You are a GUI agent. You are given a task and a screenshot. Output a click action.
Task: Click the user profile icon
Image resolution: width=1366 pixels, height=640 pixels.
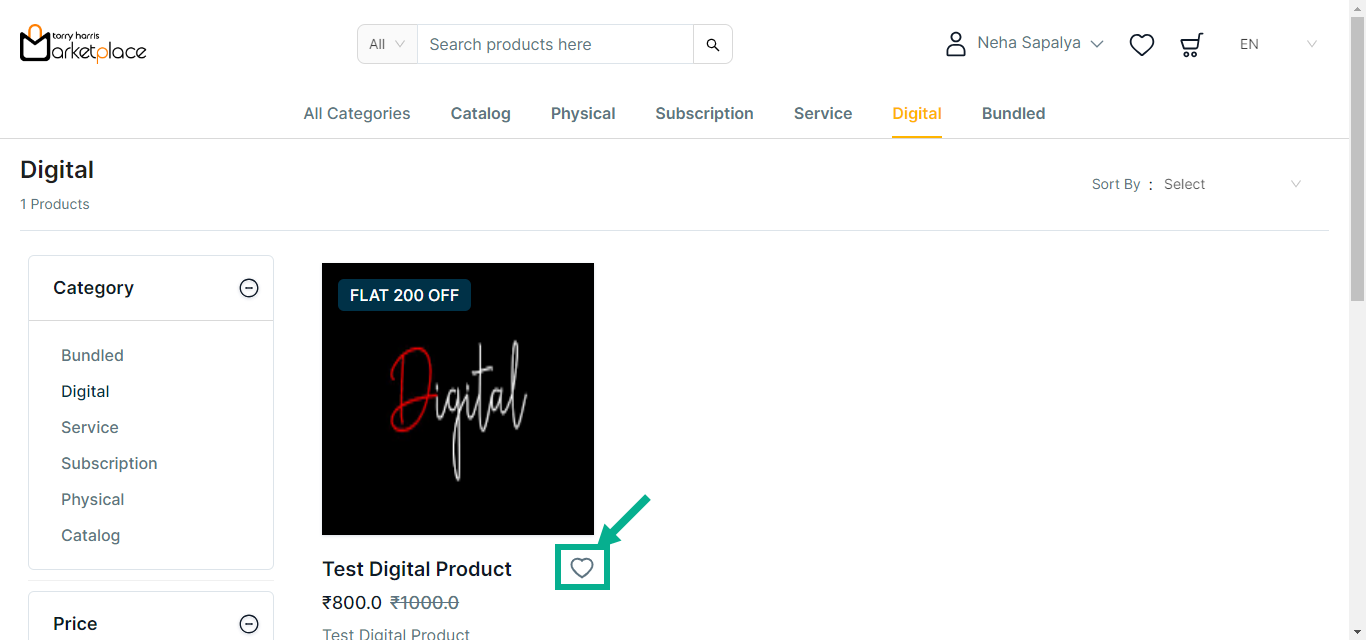pyautogui.click(x=956, y=44)
